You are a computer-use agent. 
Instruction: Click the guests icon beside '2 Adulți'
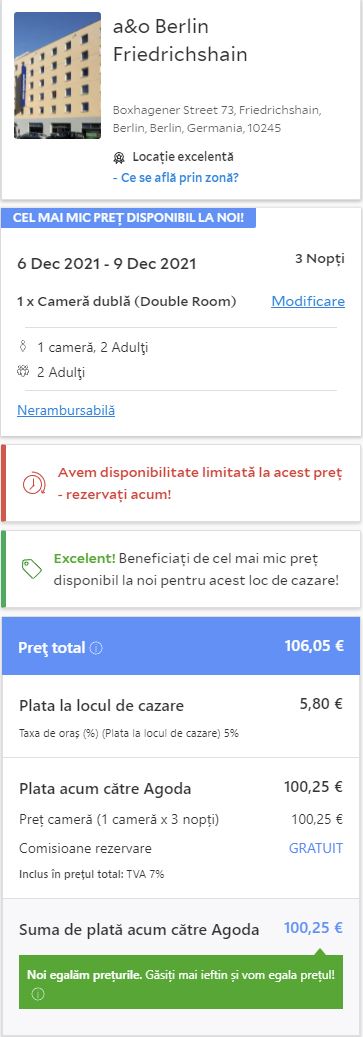pyautogui.click(x=23, y=372)
